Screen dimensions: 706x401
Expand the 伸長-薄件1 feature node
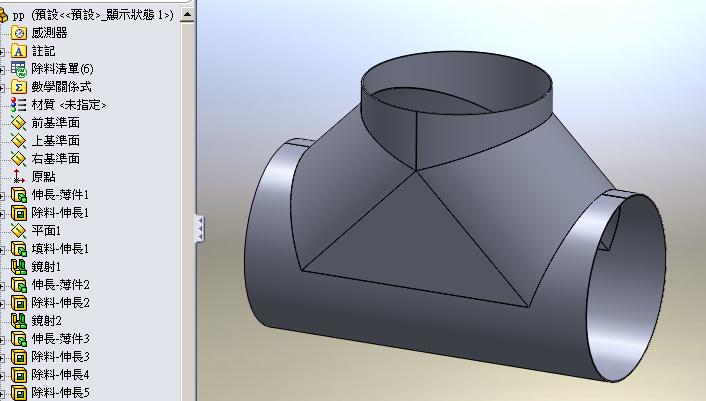(3, 195)
